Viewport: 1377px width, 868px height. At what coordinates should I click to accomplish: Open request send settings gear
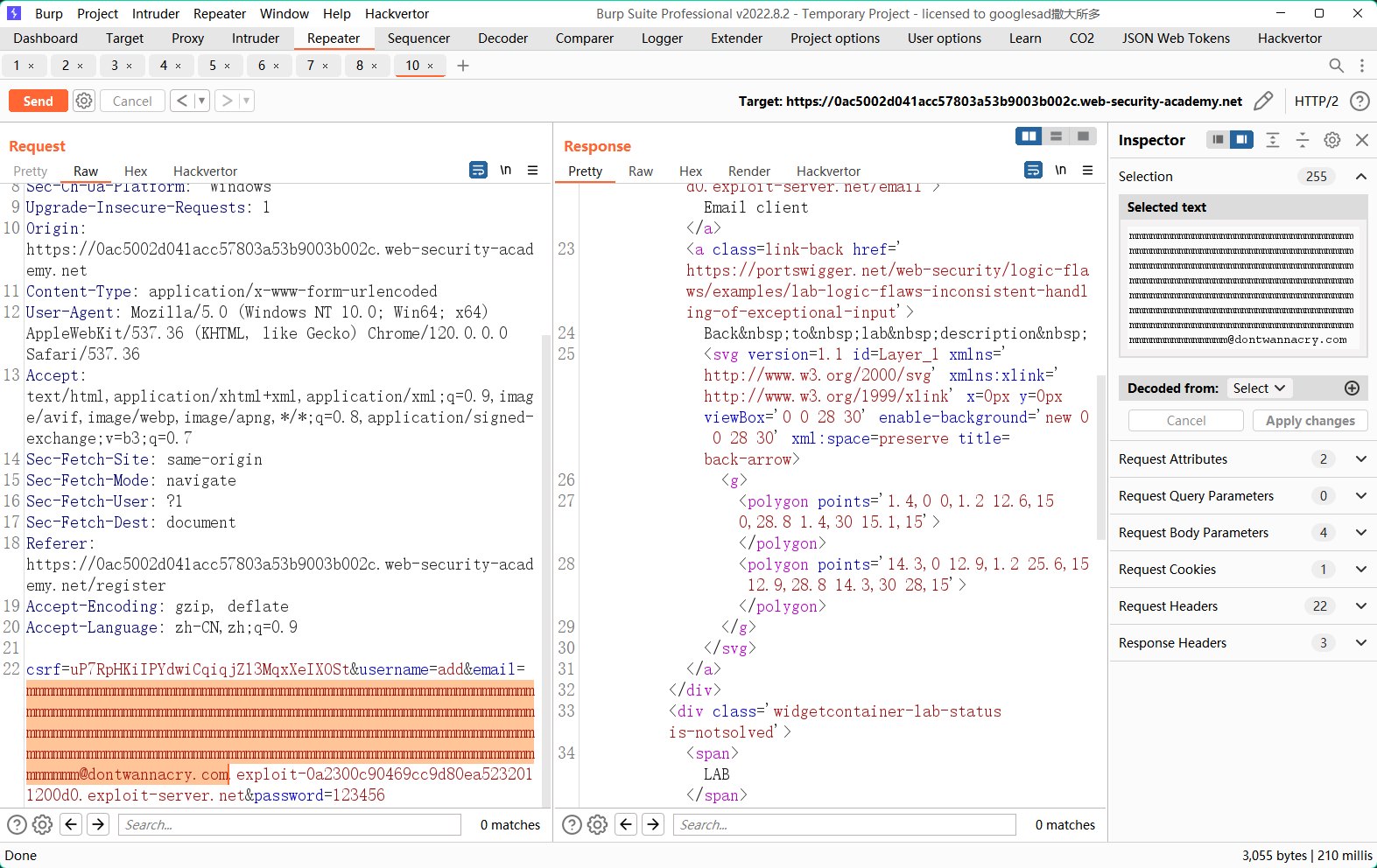tap(84, 101)
